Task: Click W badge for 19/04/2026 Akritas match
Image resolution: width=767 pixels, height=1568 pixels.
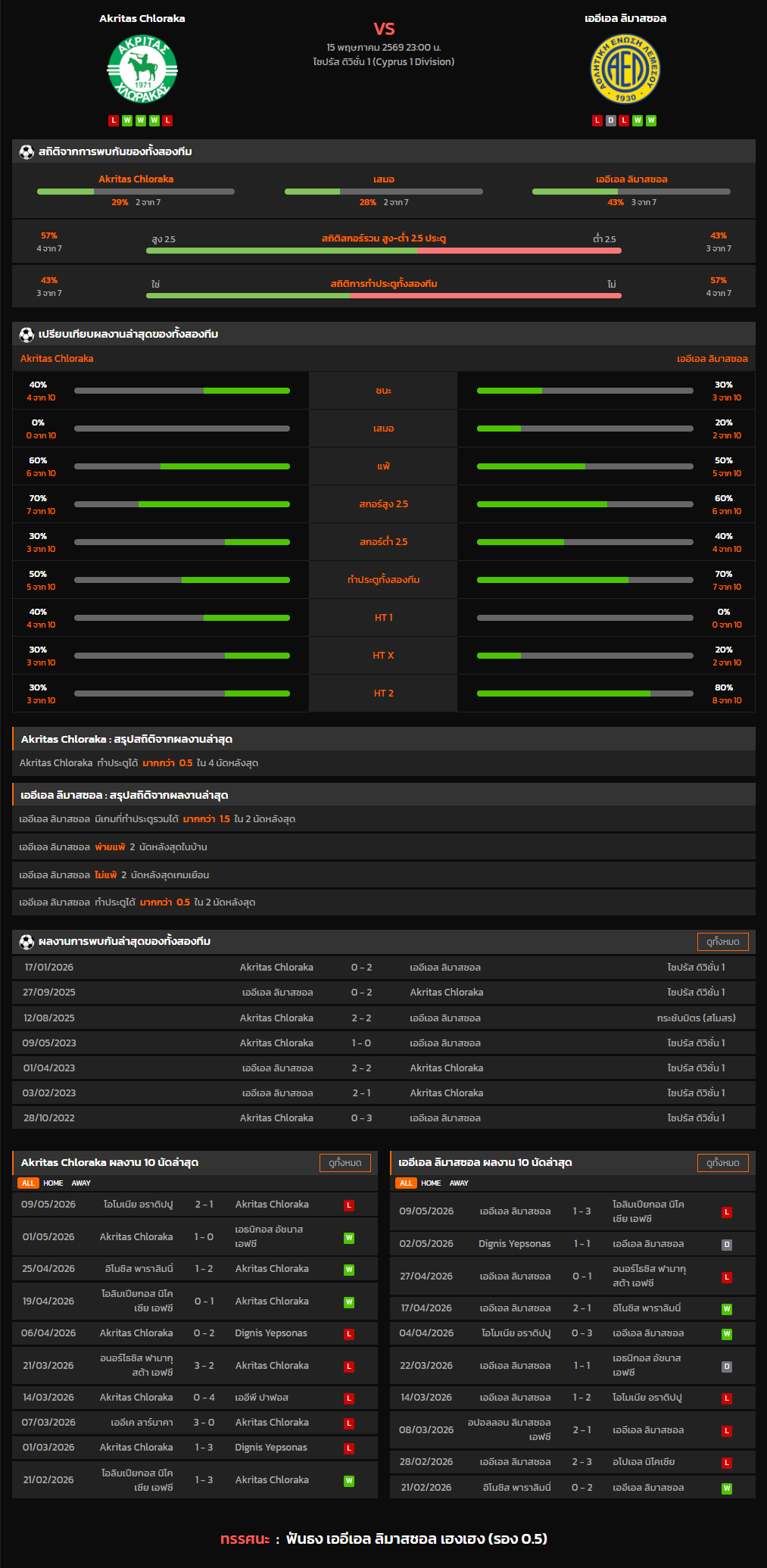Action: [x=349, y=1302]
